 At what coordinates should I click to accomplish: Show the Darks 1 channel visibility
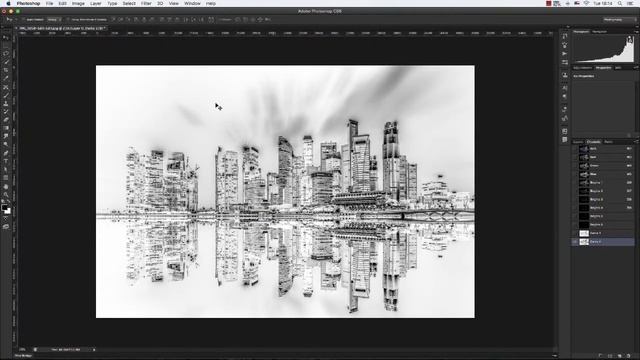pos(575,233)
